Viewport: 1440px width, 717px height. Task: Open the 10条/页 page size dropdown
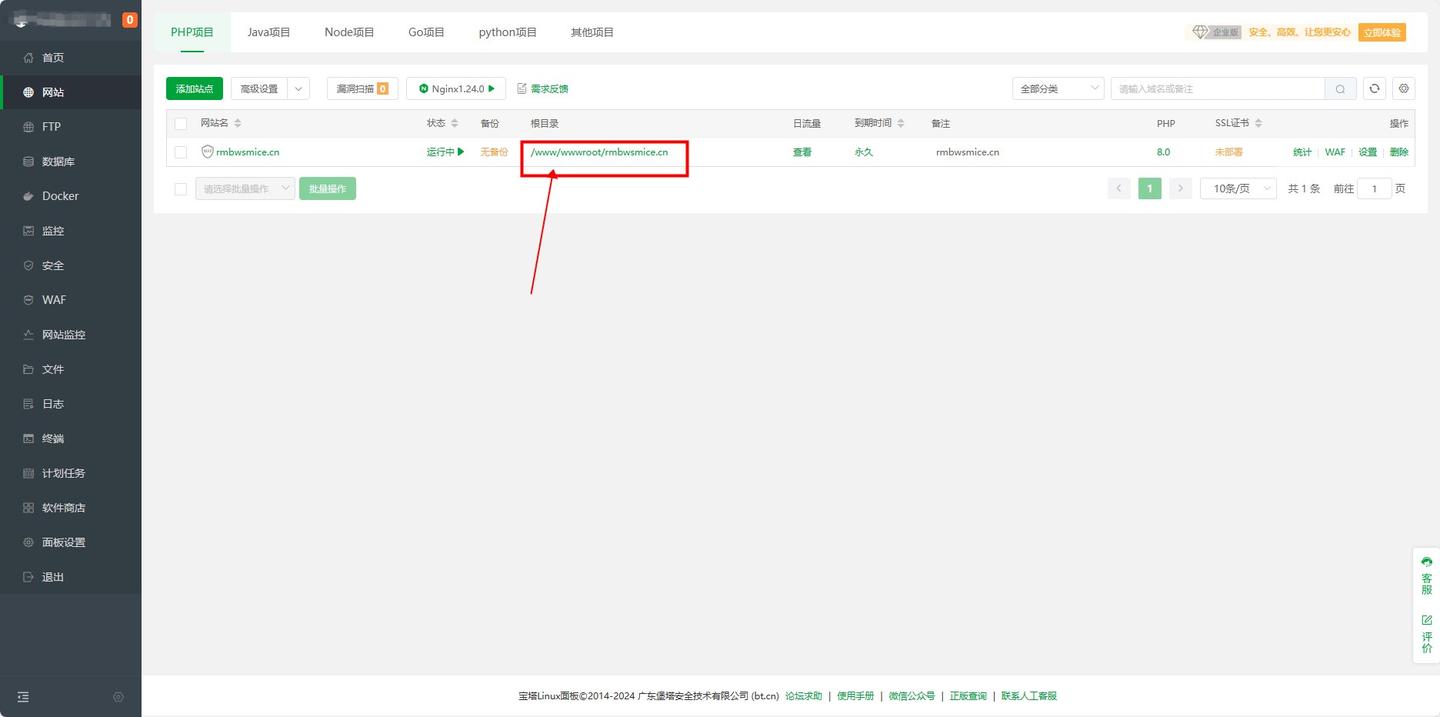1238,189
